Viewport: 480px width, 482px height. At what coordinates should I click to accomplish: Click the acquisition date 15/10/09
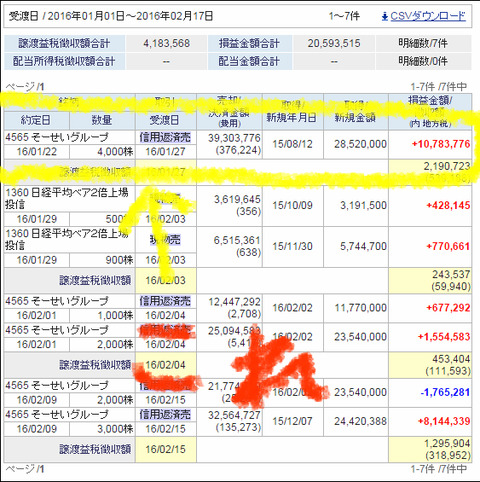click(x=292, y=205)
